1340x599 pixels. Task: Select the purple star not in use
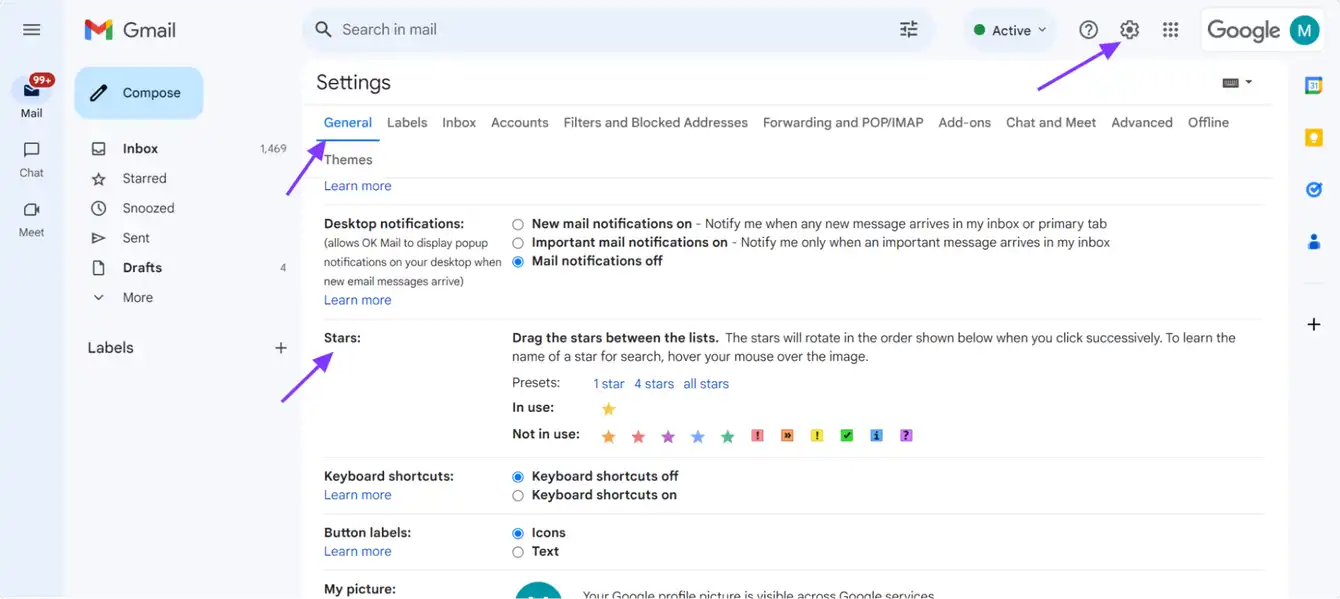[668, 436]
